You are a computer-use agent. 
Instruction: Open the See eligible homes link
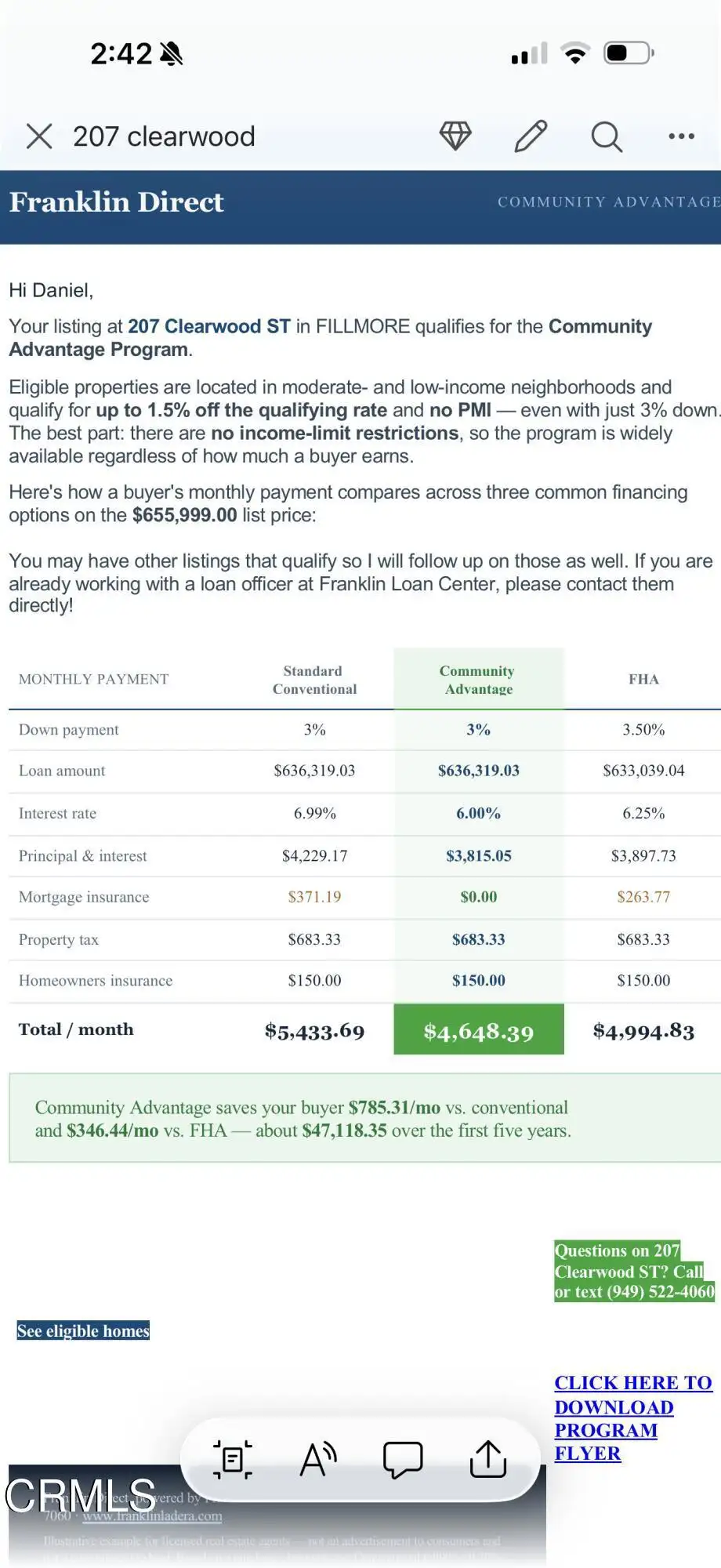83,1331
